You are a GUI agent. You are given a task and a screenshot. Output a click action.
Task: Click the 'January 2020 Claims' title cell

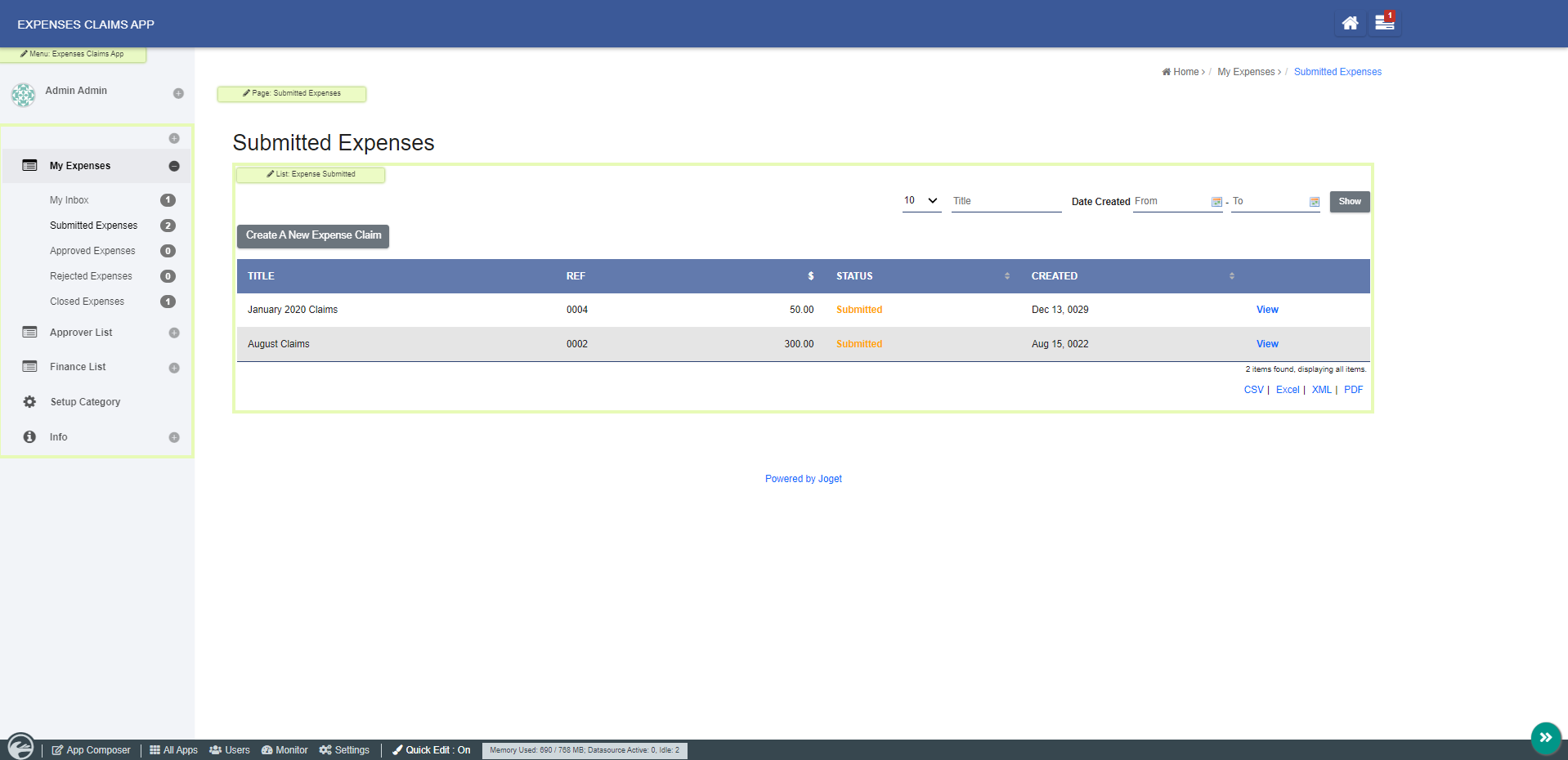click(293, 310)
